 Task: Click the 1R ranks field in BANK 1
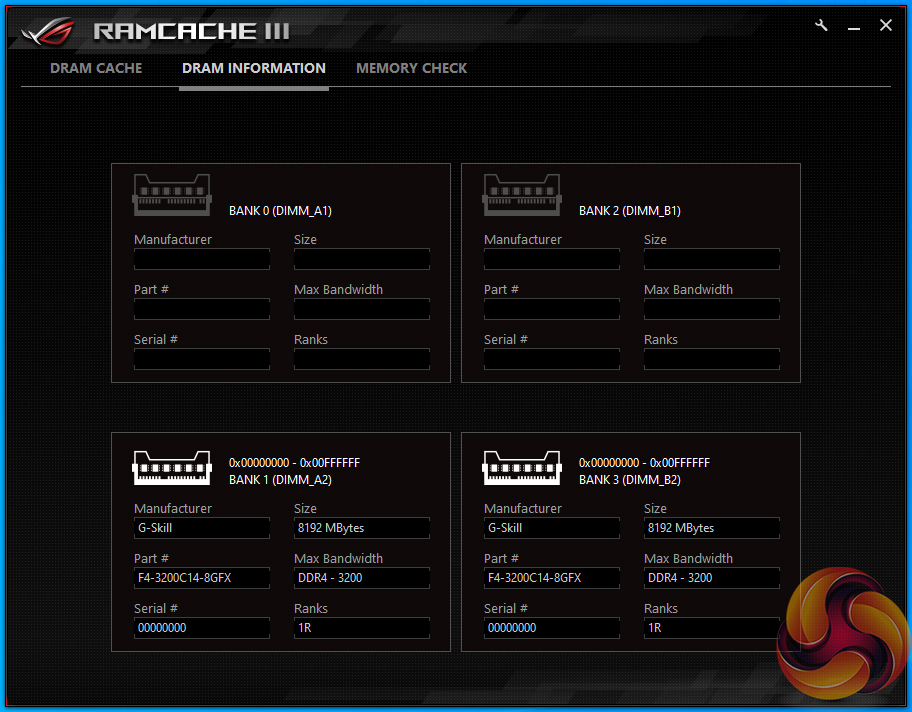click(362, 628)
